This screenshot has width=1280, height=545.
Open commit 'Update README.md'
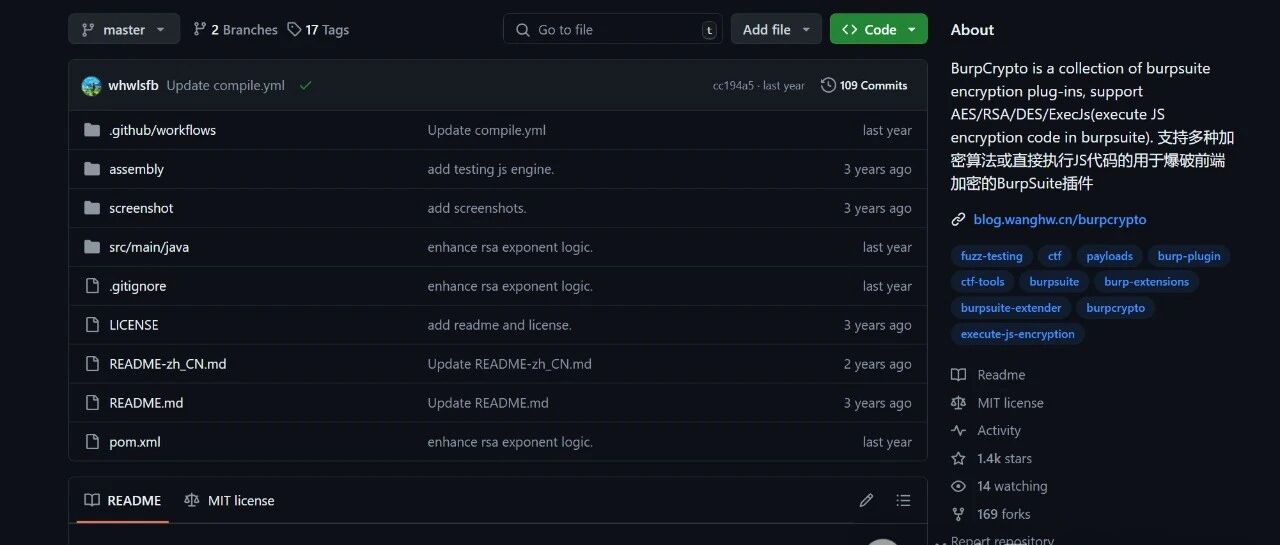(x=488, y=403)
